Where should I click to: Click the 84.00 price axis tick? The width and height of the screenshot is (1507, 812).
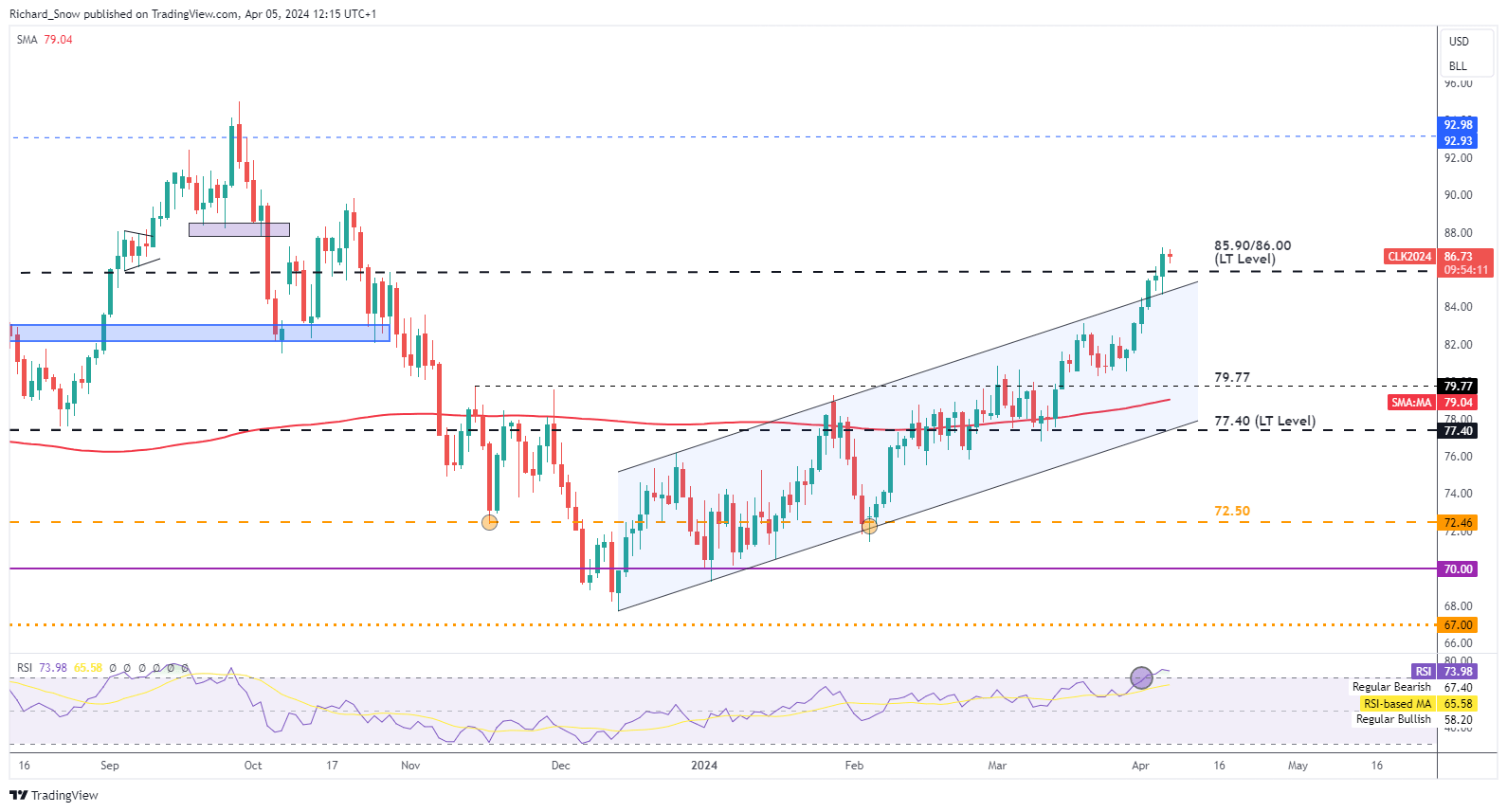[1458, 307]
